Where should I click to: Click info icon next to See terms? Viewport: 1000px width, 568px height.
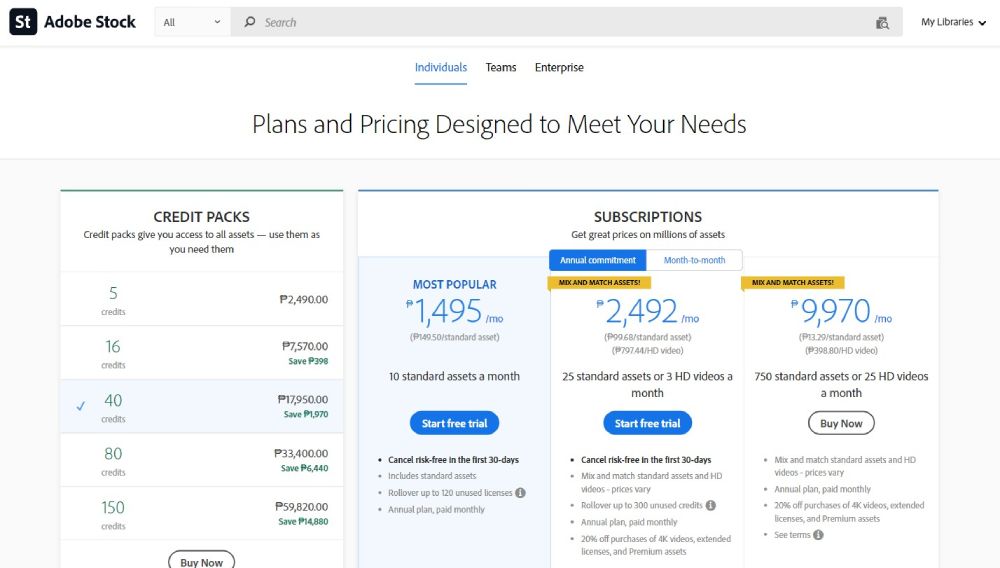pos(818,535)
